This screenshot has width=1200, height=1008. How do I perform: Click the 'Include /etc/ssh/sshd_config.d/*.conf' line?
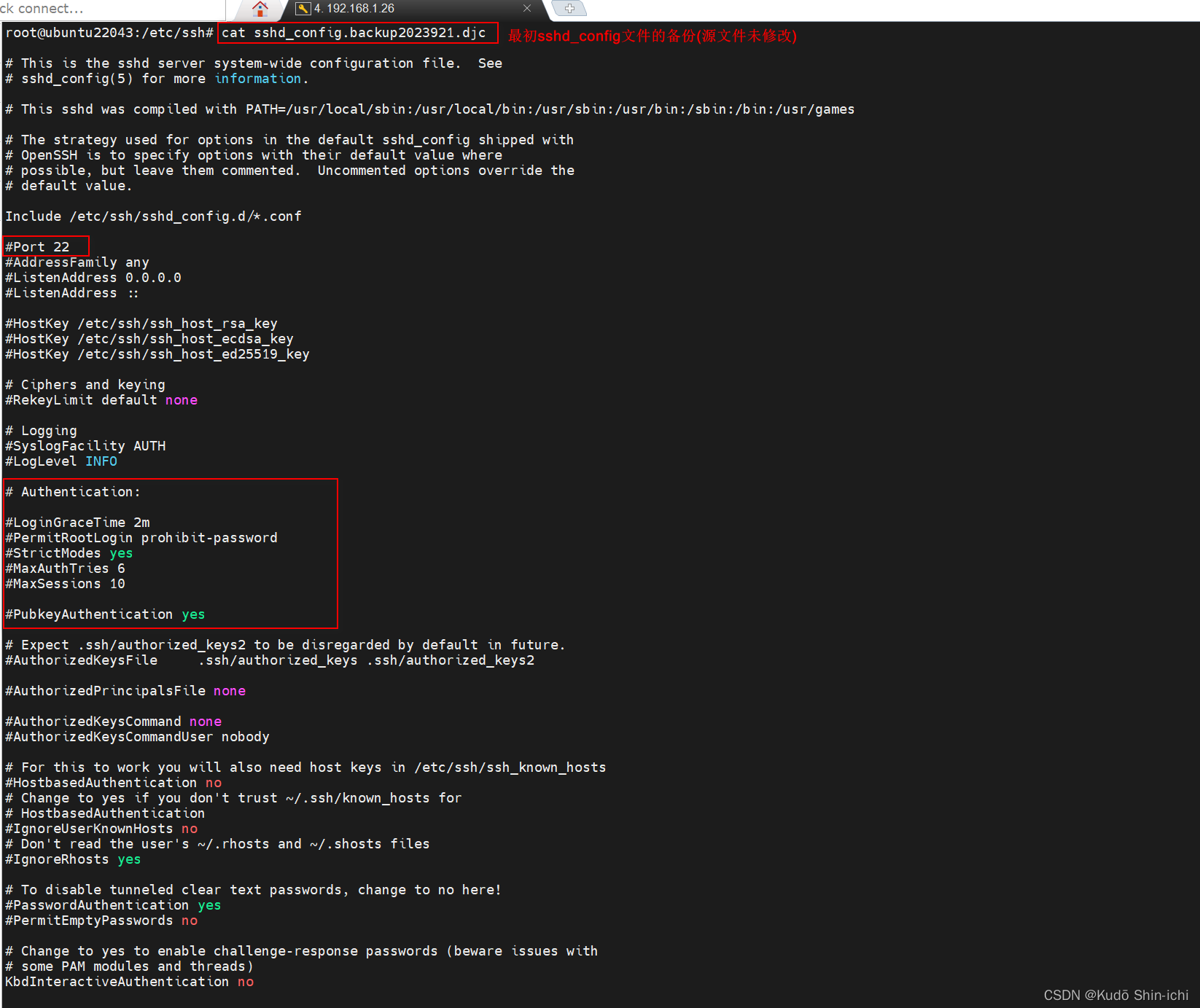(153, 216)
